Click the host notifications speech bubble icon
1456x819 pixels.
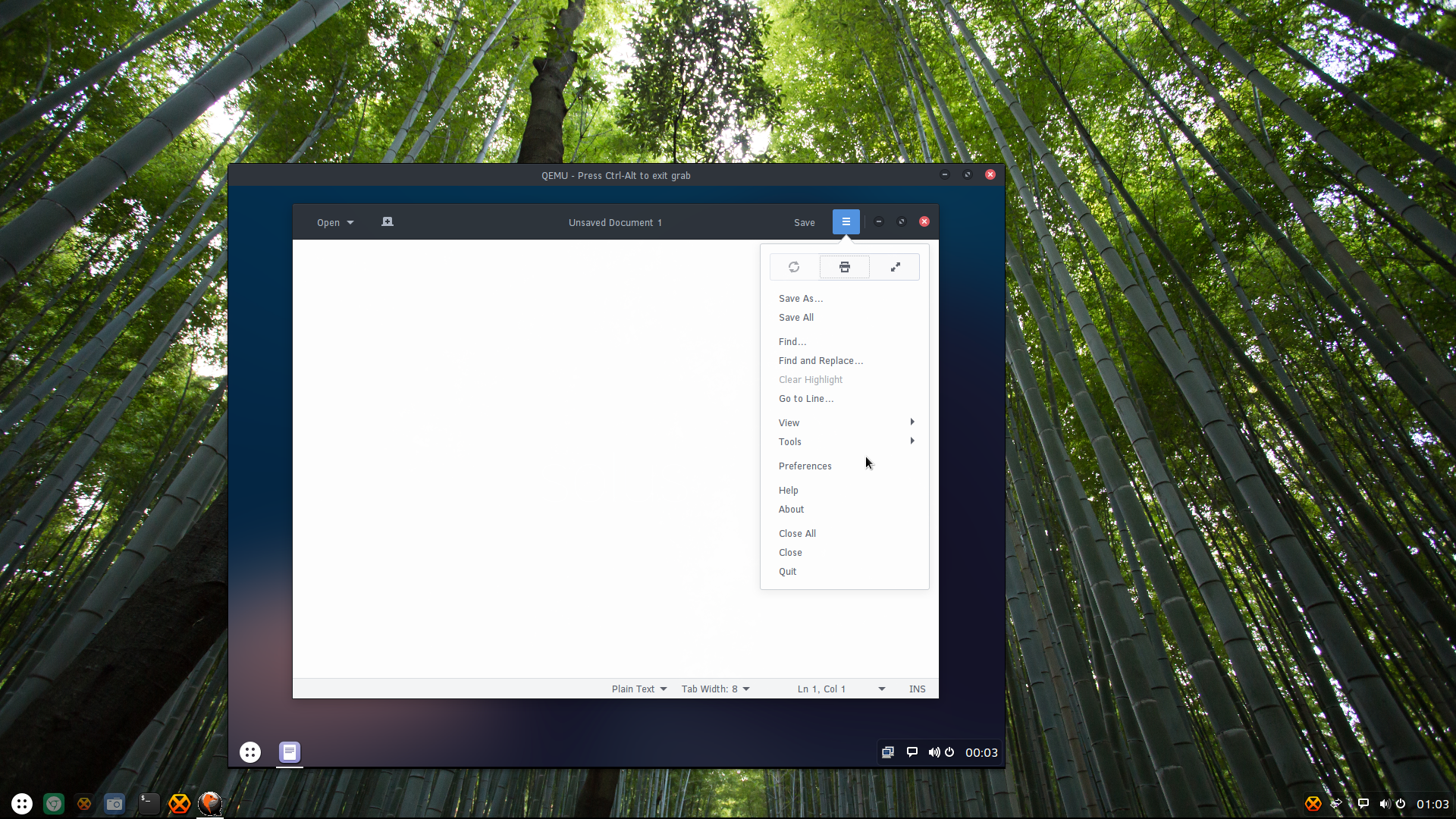tap(1363, 804)
